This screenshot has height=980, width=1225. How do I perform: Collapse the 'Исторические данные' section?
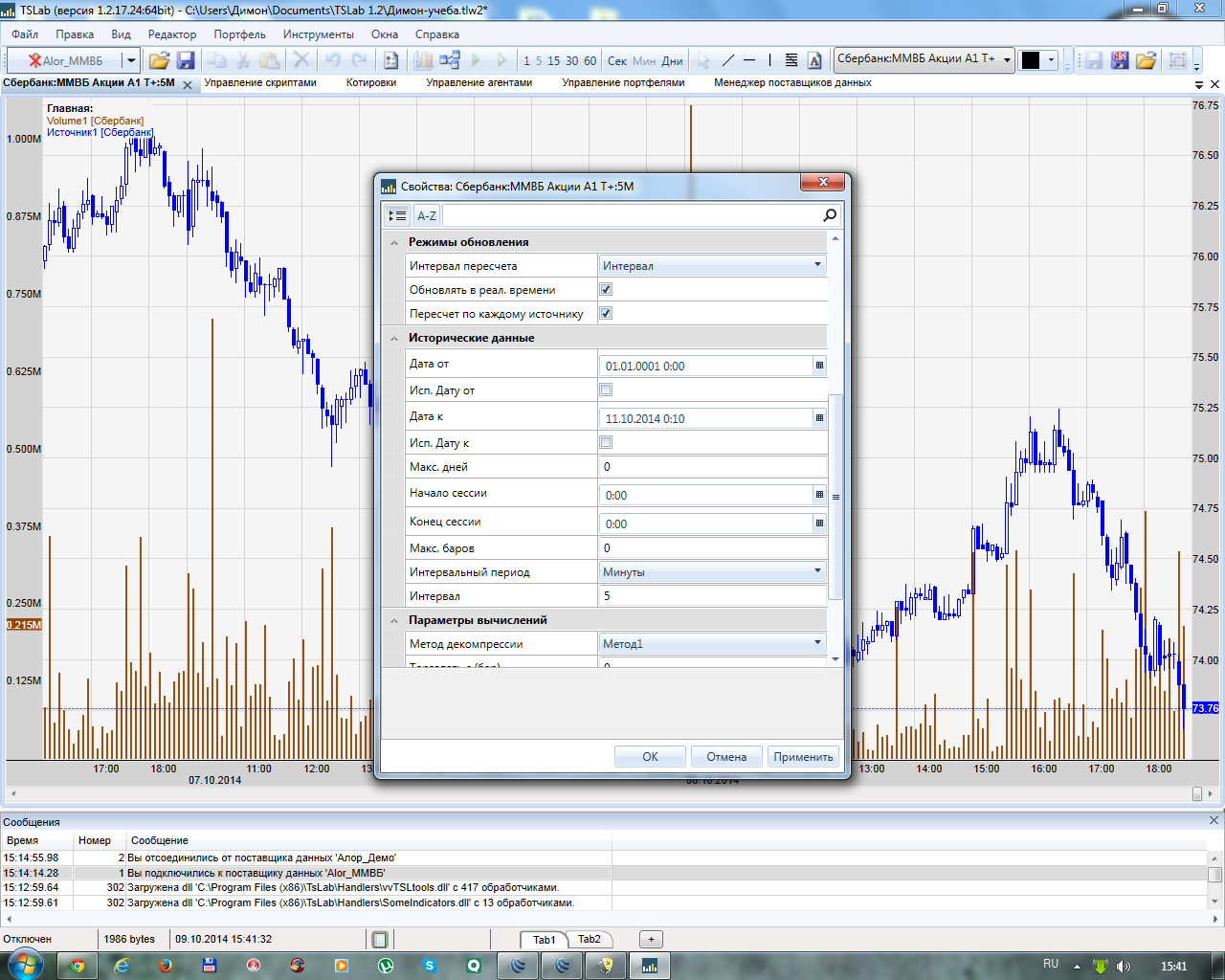[x=394, y=338]
